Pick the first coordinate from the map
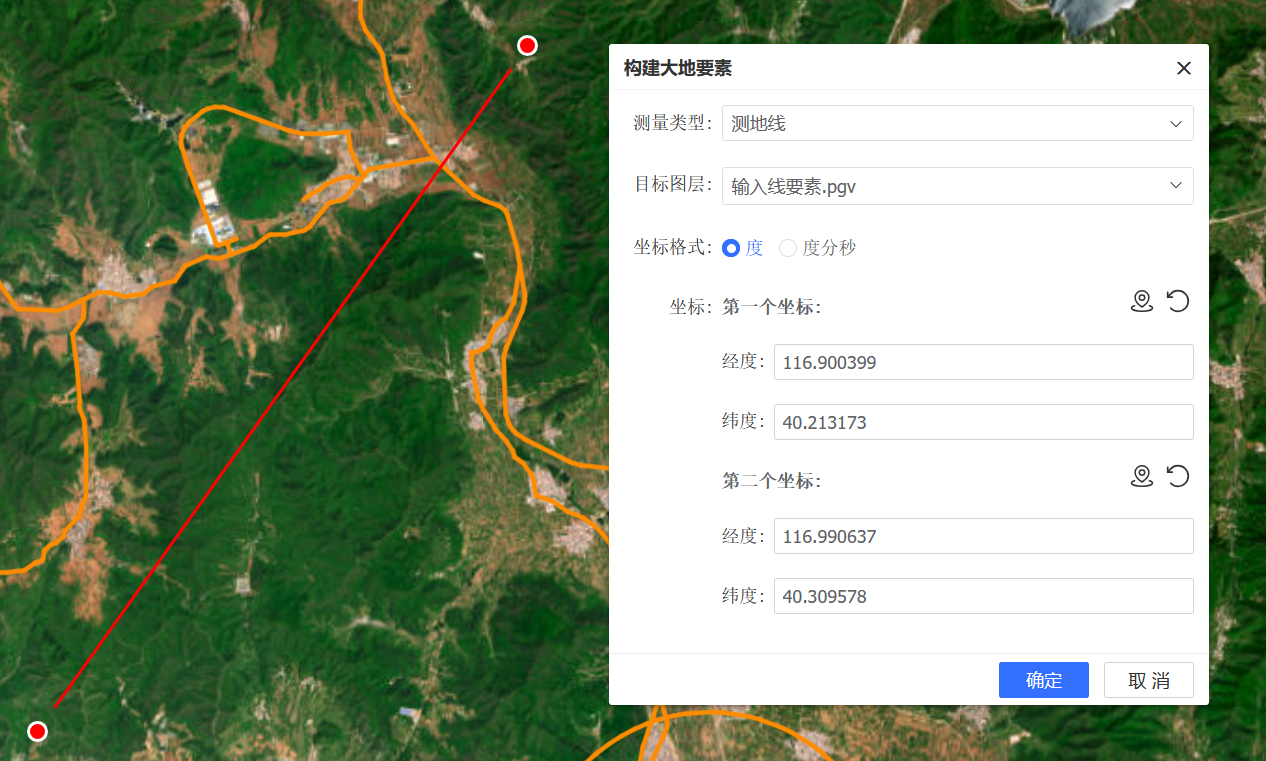Image resolution: width=1266 pixels, height=761 pixels. [1142, 301]
